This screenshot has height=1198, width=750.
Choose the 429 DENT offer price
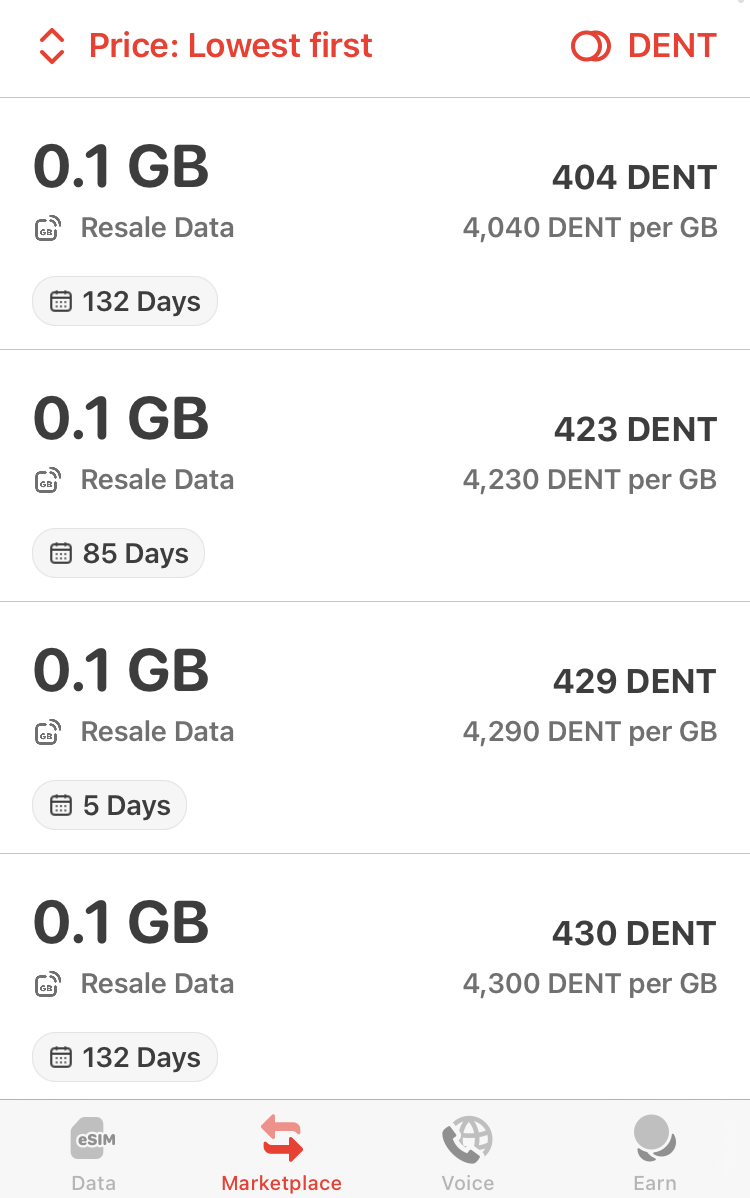pyautogui.click(x=635, y=682)
